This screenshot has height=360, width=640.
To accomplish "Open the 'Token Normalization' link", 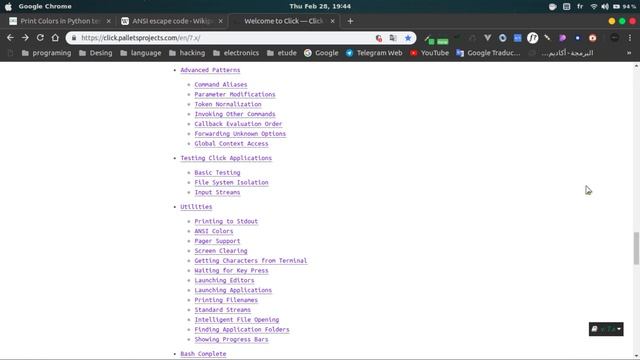I will click(228, 104).
